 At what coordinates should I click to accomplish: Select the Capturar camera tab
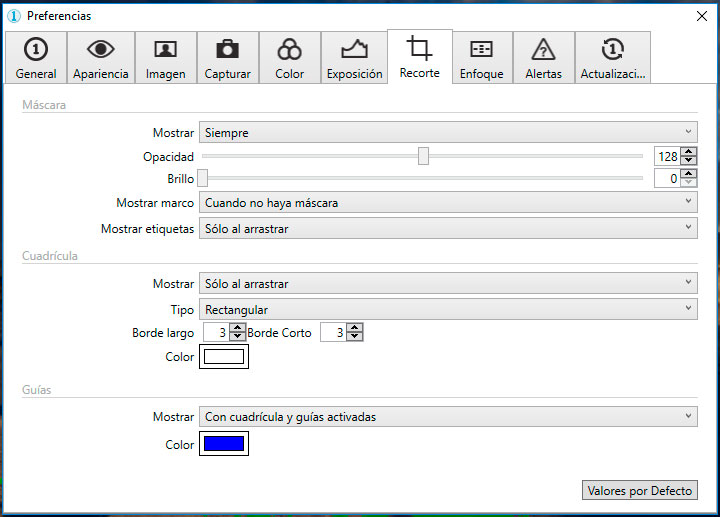point(227,58)
